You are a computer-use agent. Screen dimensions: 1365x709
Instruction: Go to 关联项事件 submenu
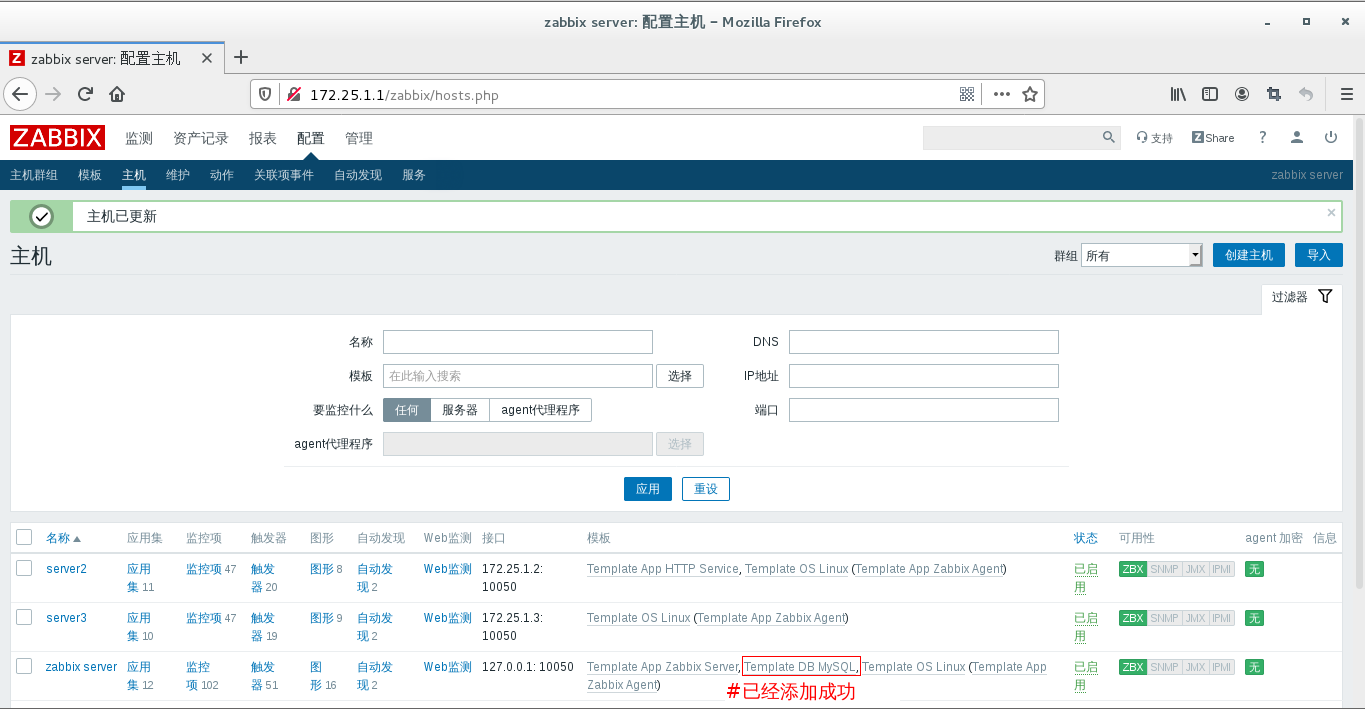284,175
